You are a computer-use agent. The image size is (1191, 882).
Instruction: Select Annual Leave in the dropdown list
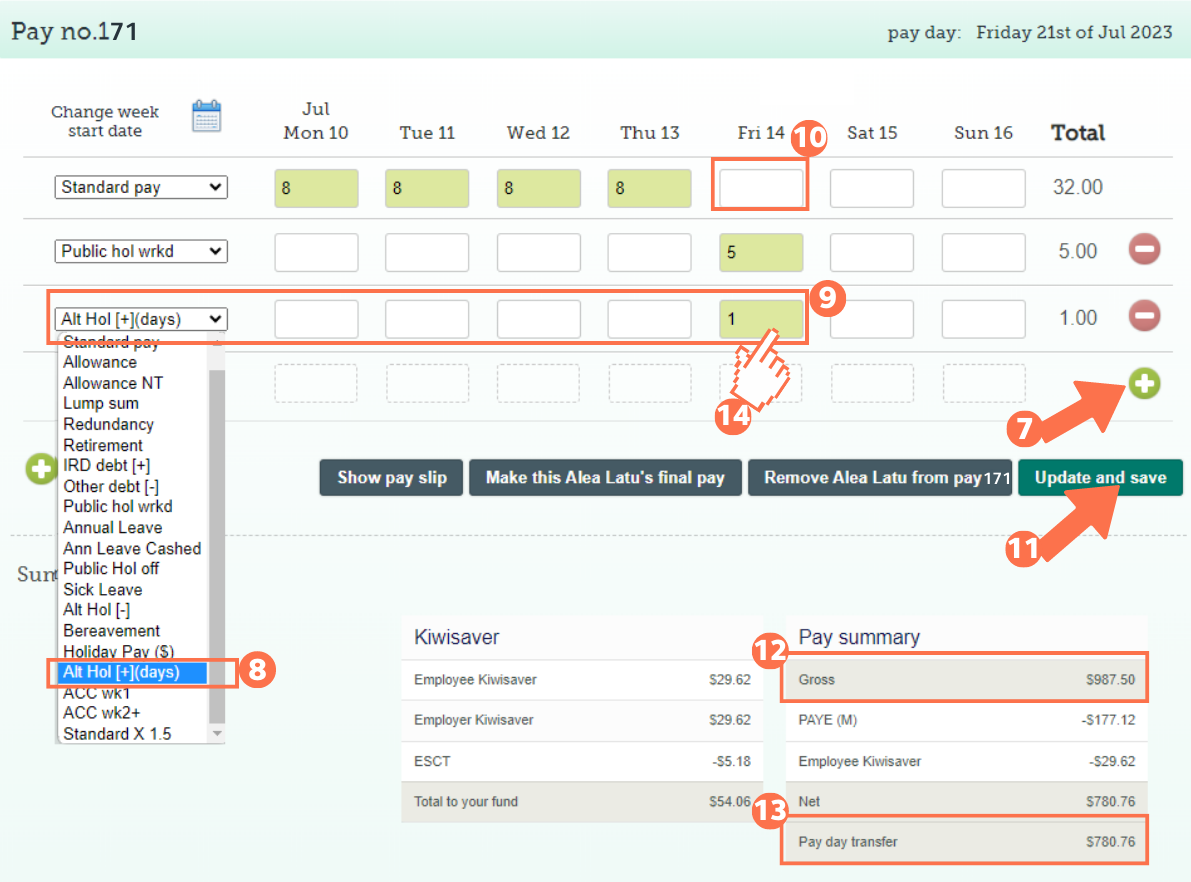pos(112,527)
